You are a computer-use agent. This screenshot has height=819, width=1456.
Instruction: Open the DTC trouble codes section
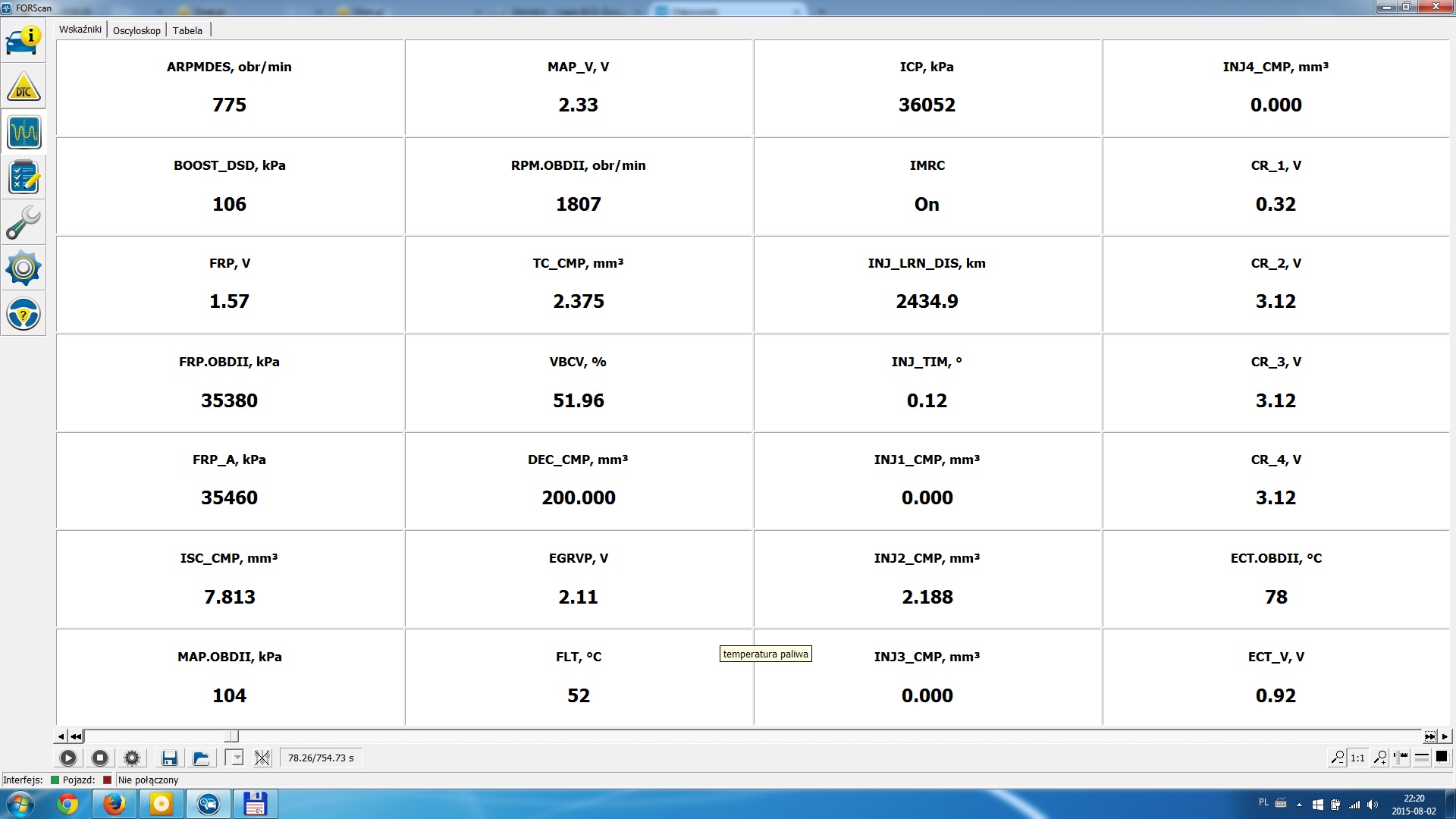coord(24,87)
